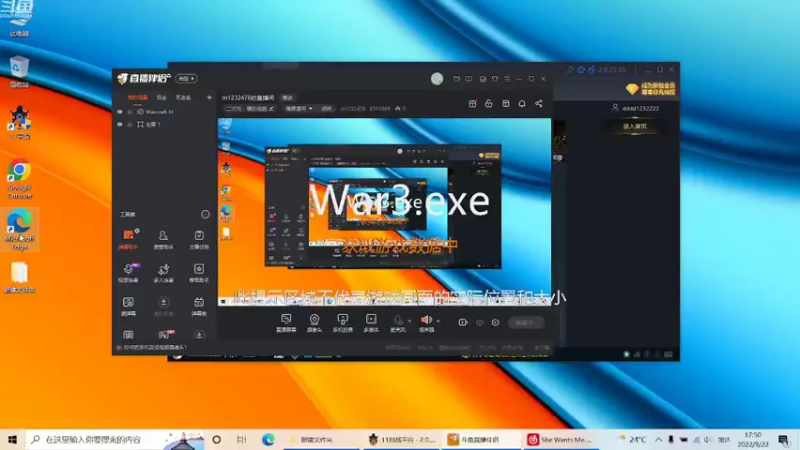Toggle lock on 全屏 1 source
Viewport: 800px width, 450px height.
tap(130, 124)
